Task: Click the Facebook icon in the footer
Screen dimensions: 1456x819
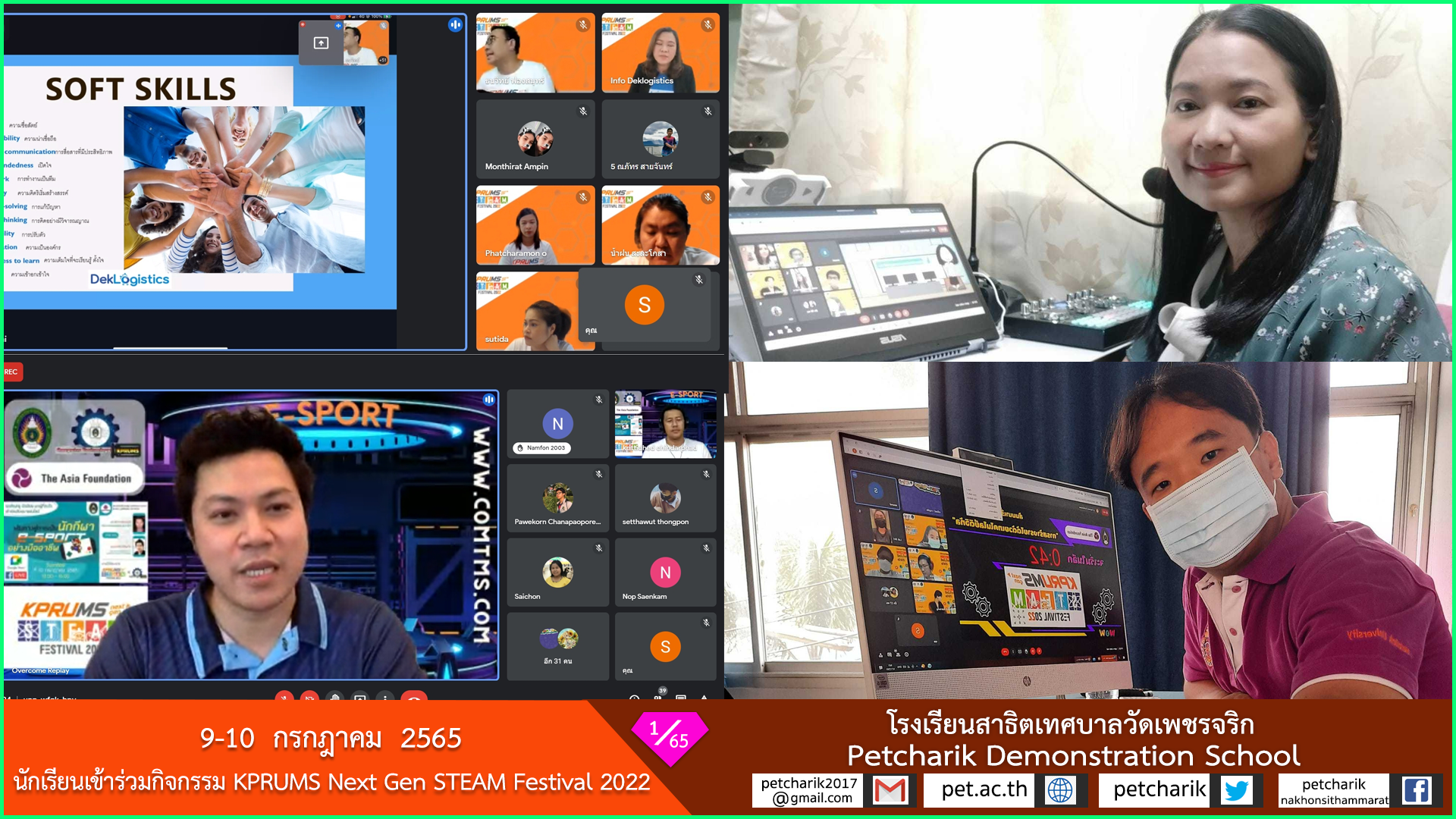Action: [x=1416, y=791]
